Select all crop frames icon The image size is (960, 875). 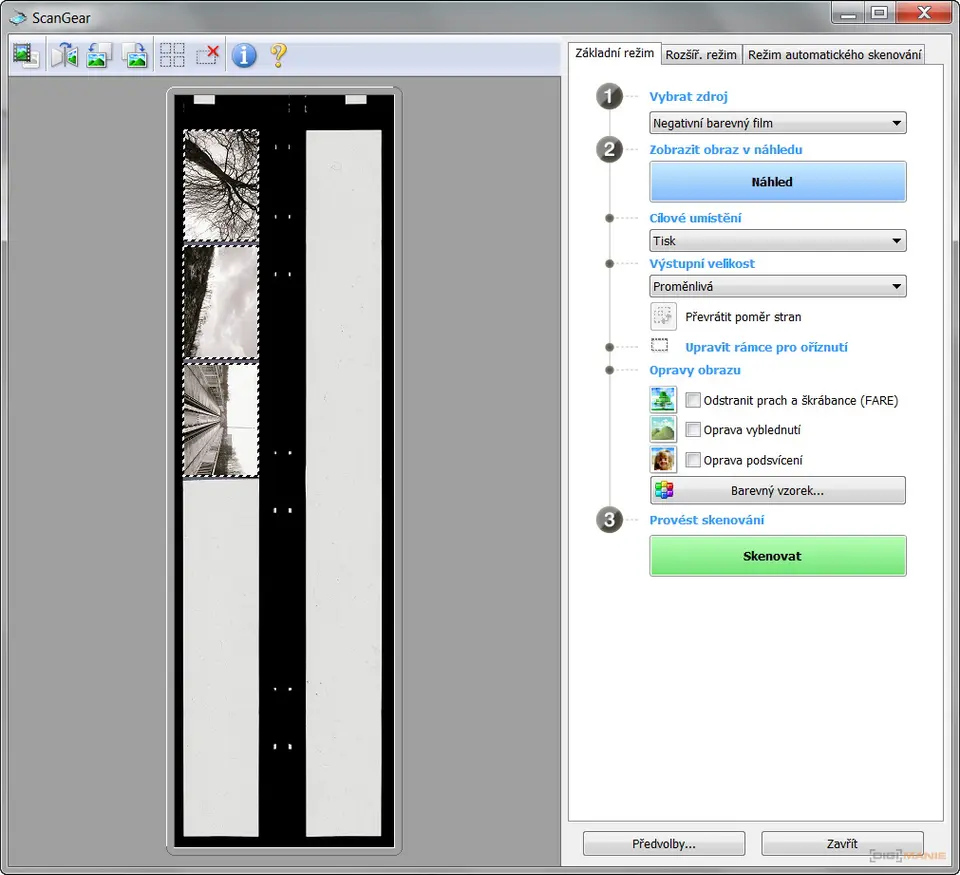click(172, 55)
